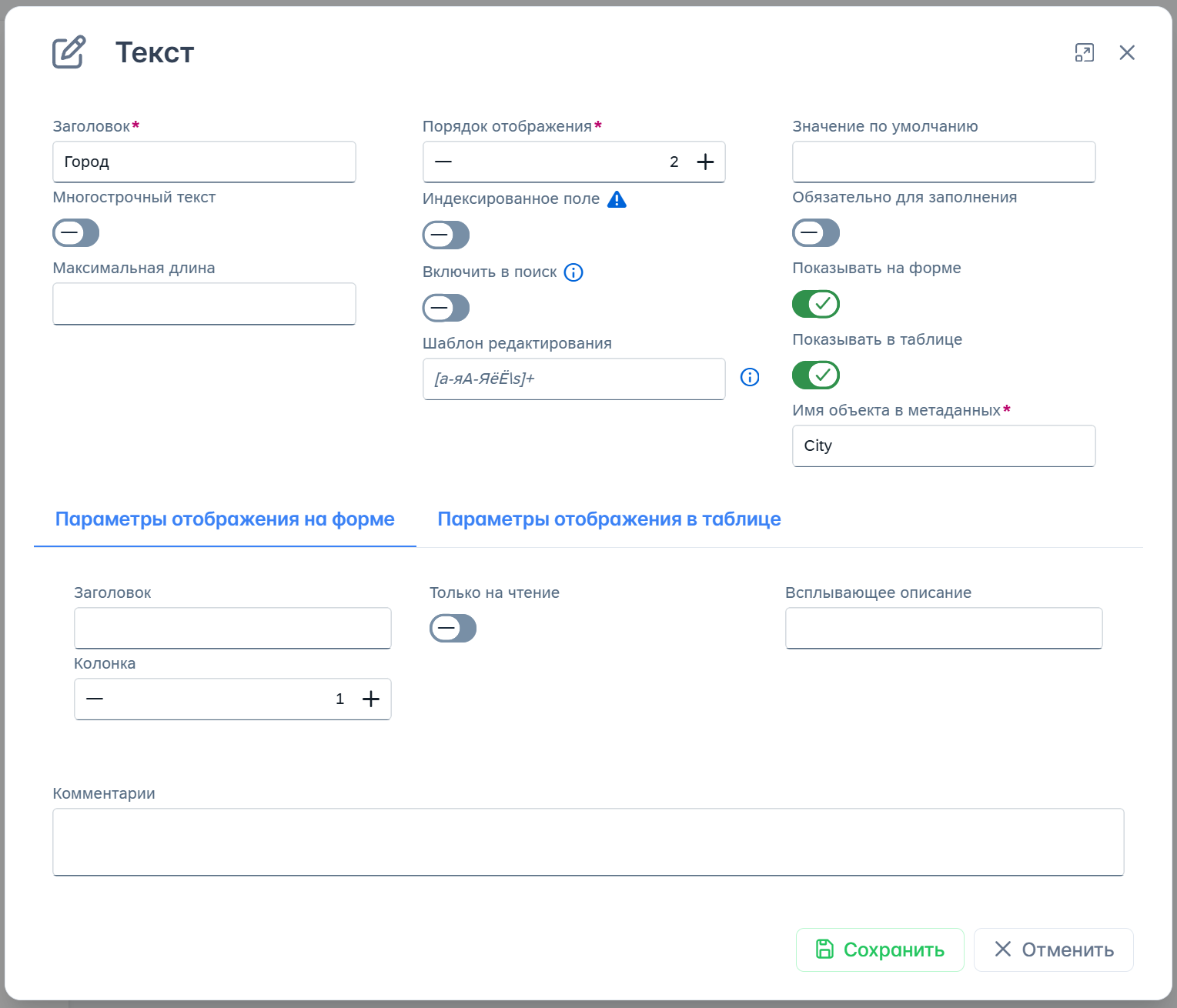Open Параметры отображения в таблице tab

[609, 519]
